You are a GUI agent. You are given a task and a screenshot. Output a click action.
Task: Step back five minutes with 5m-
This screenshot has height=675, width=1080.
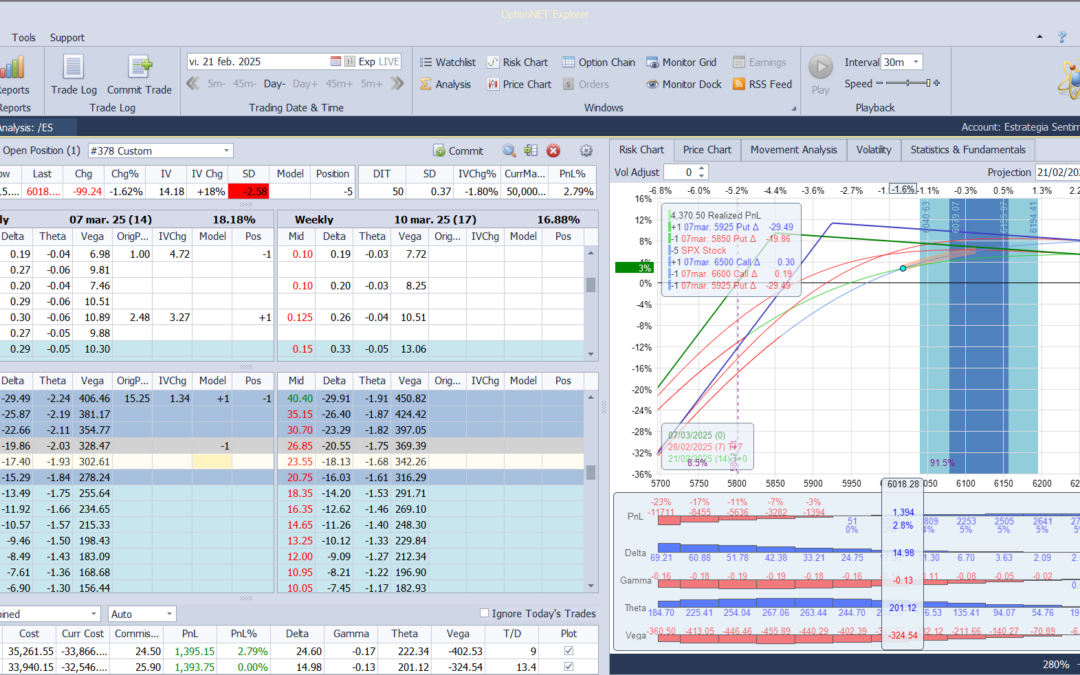coord(216,84)
